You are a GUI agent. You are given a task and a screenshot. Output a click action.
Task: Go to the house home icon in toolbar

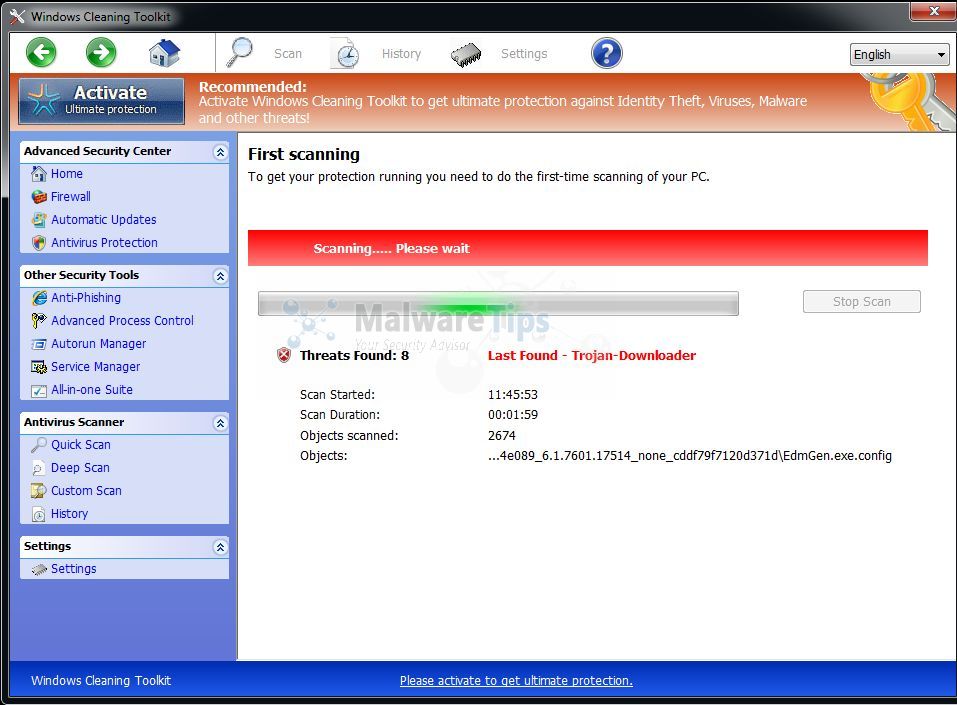[x=164, y=53]
